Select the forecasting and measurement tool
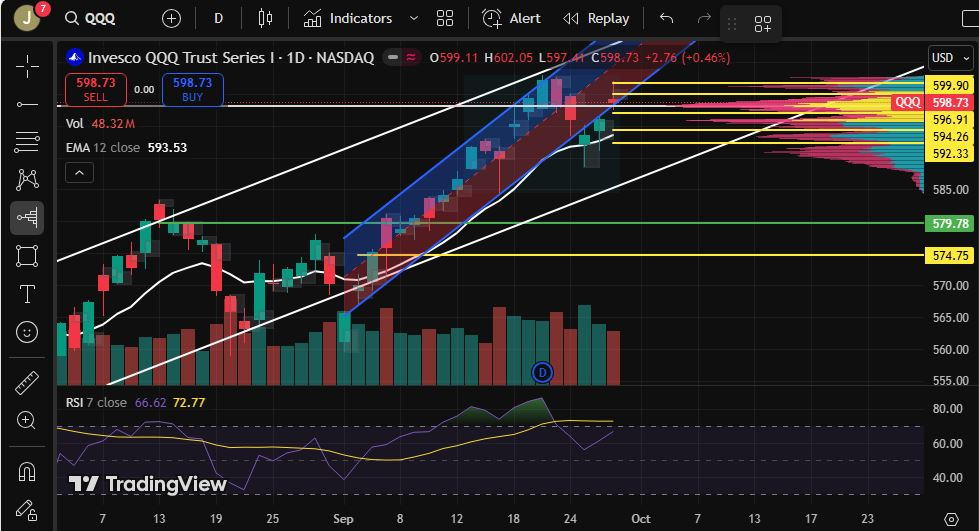The image size is (979, 531). [x=27, y=218]
